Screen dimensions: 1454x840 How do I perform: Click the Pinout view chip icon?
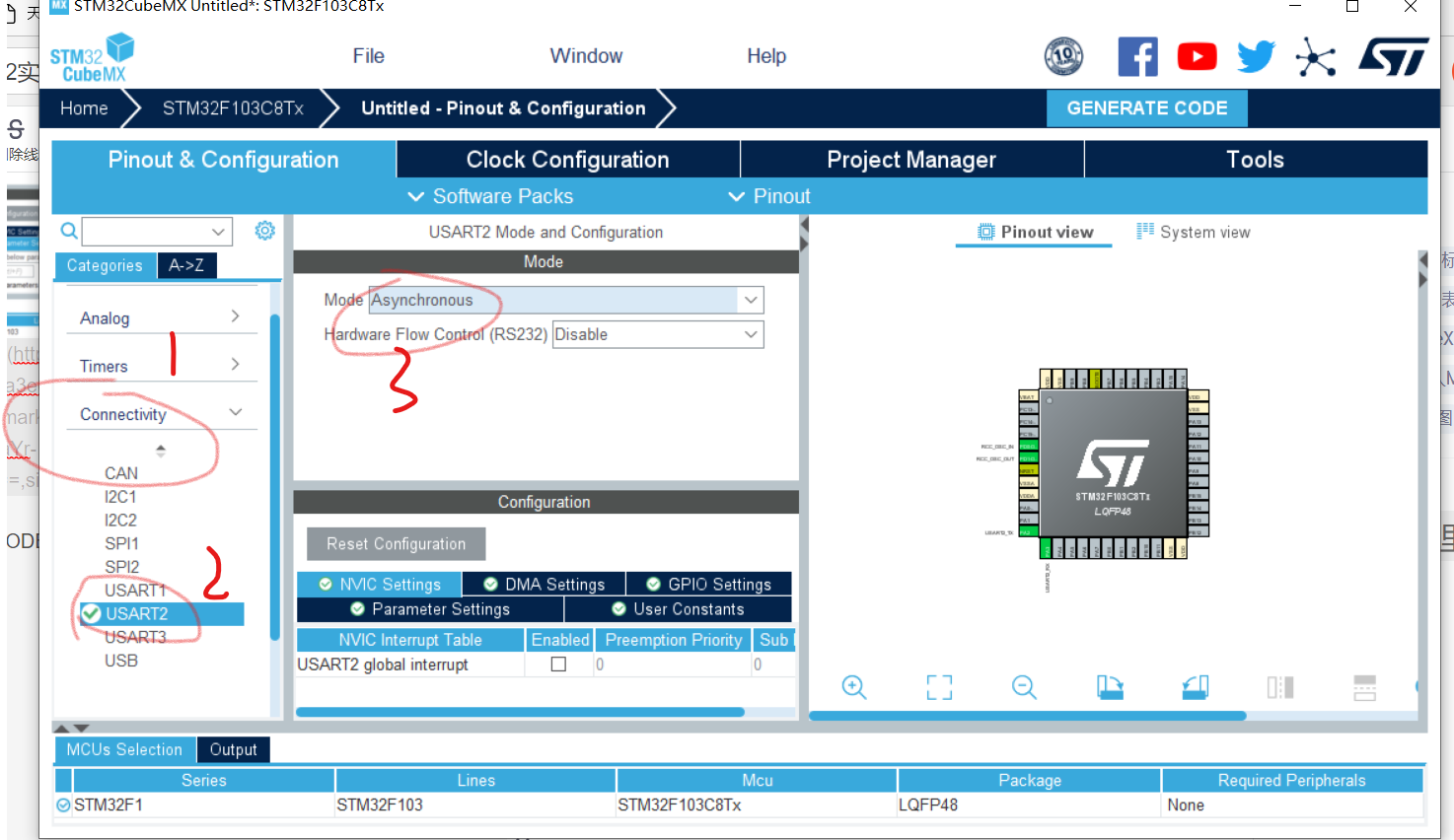985,232
